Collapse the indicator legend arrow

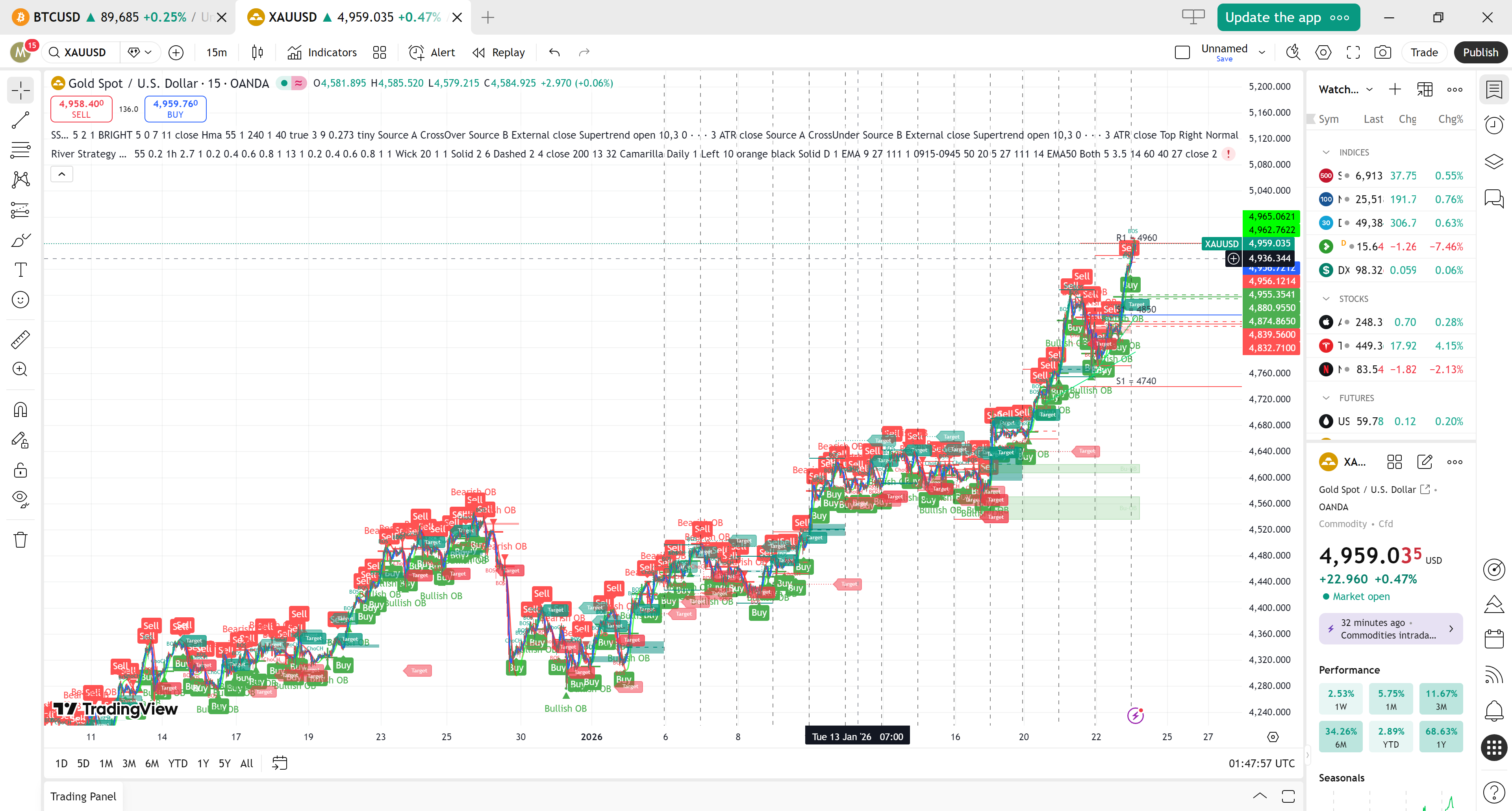tap(62, 174)
